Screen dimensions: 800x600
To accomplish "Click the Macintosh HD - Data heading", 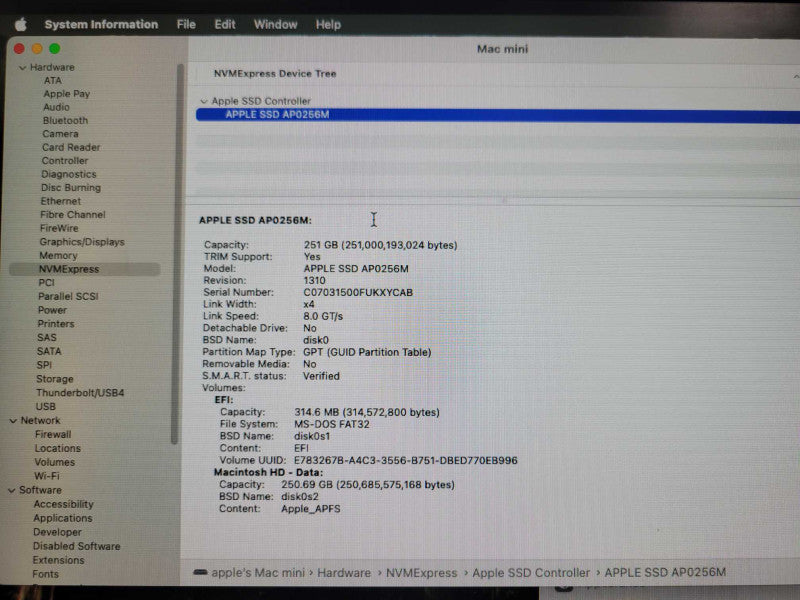I will [268, 472].
